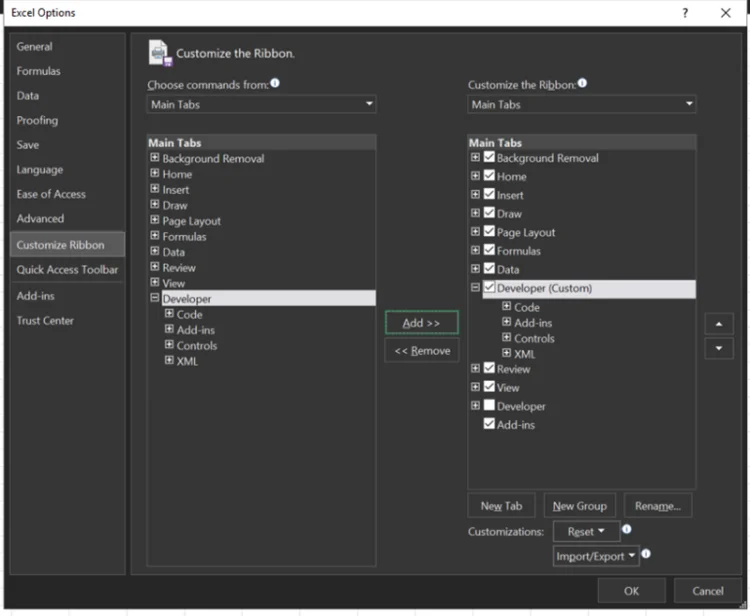This screenshot has height=616, width=750.
Task: Open the Trust Center category
Action: pyautogui.click(x=67, y=320)
